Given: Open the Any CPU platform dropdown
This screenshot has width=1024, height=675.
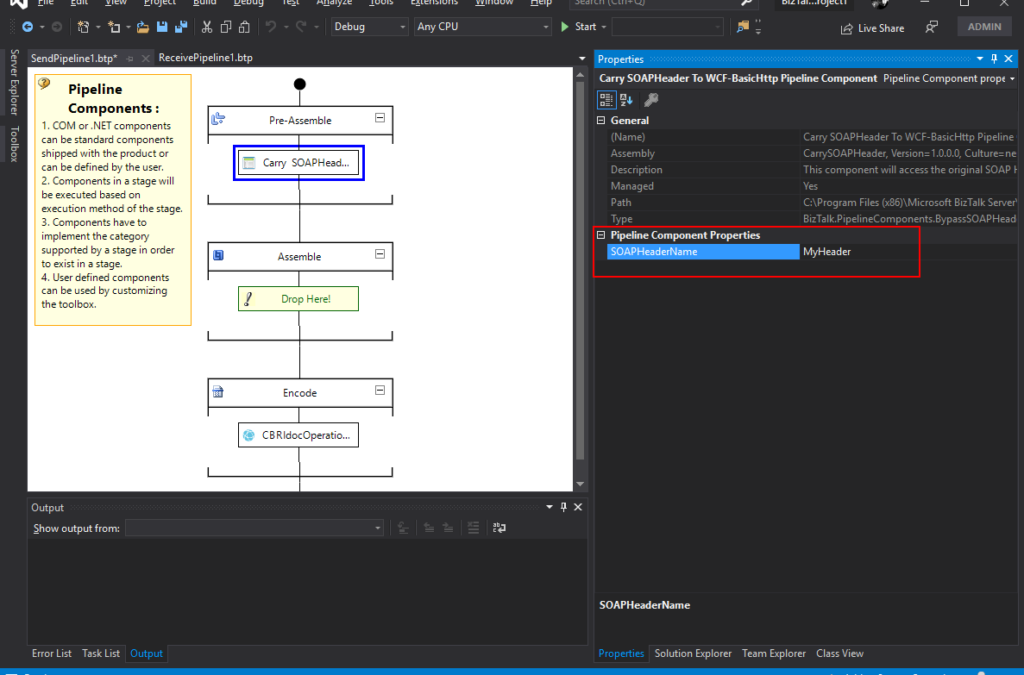Looking at the screenshot, I should (x=483, y=27).
